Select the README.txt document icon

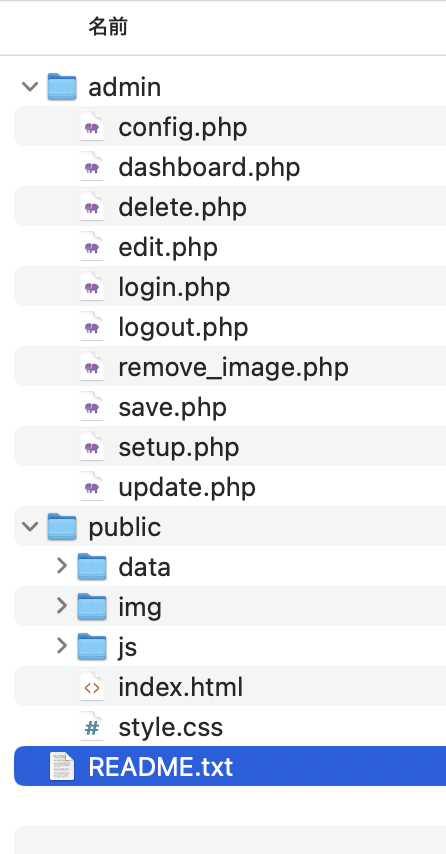click(62, 766)
